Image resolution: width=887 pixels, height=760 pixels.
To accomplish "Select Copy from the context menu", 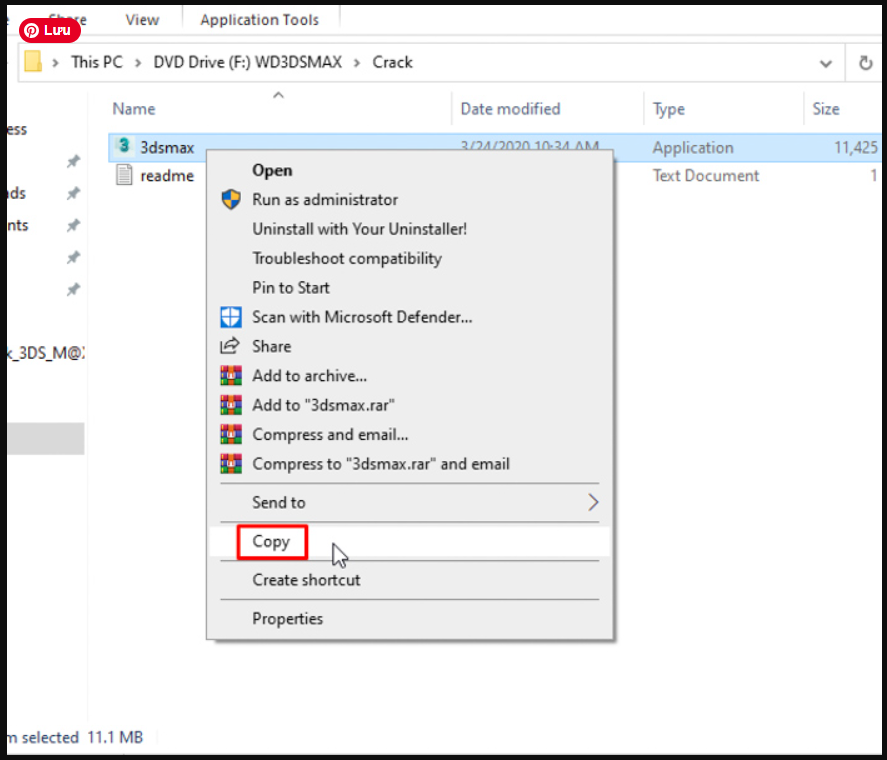I will point(271,542).
